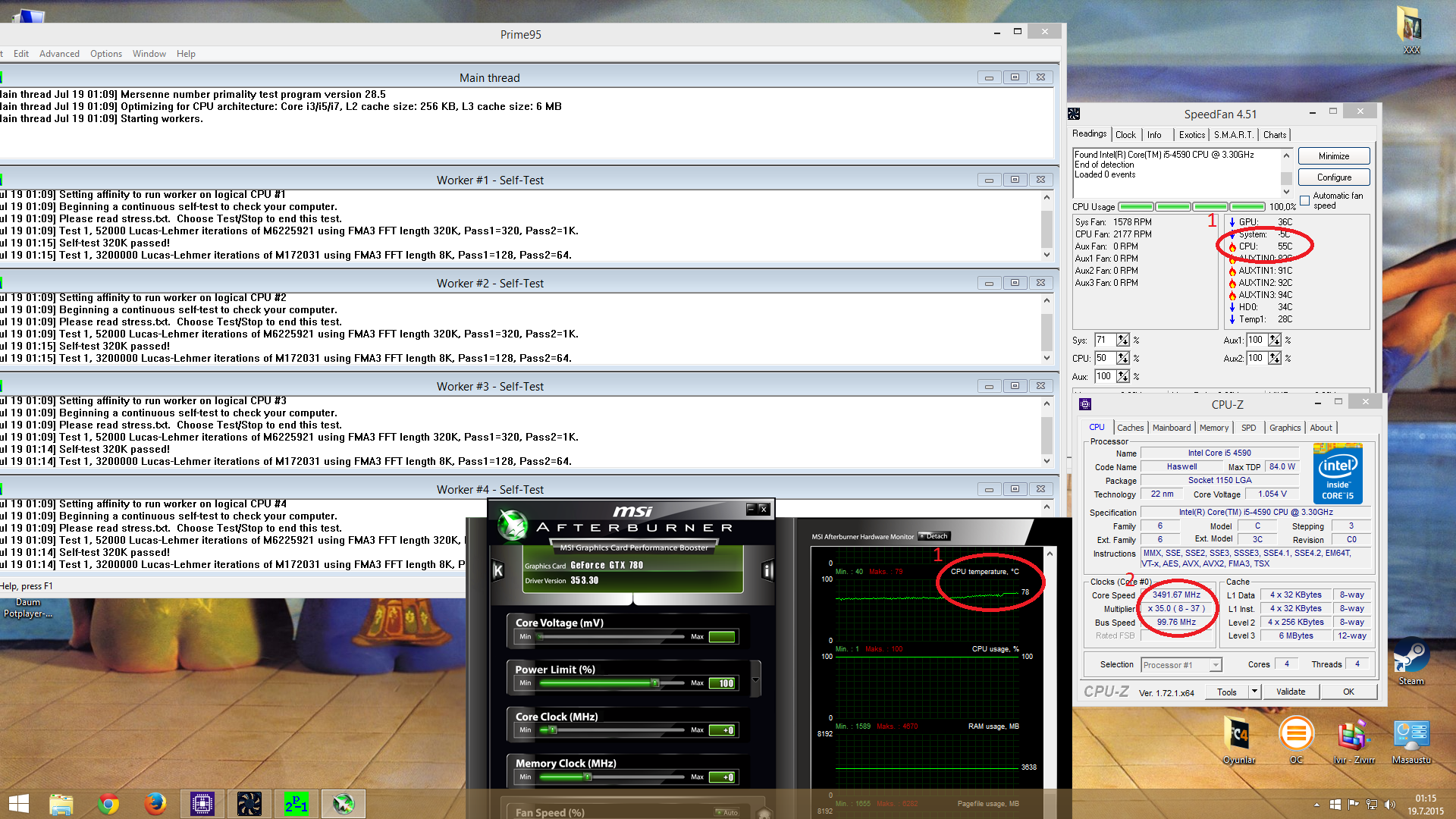Open the Advanced menu in Prime95
Viewport: 1456px width, 819px height.
pyautogui.click(x=59, y=54)
